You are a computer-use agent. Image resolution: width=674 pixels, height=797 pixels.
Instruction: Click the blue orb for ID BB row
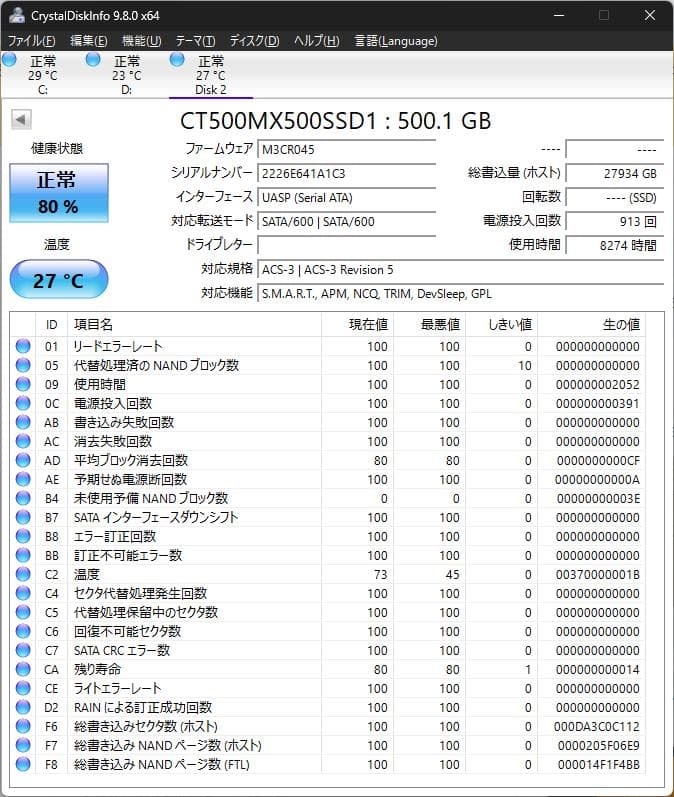click(x=23, y=555)
